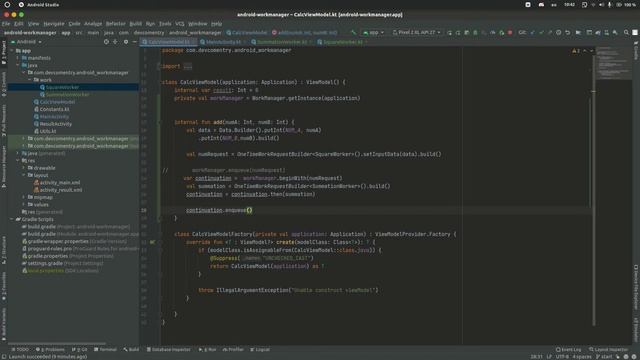Click the Debug app bug icon
The height and width of the screenshot is (360, 640).
pyautogui.click(x=475, y=32)
